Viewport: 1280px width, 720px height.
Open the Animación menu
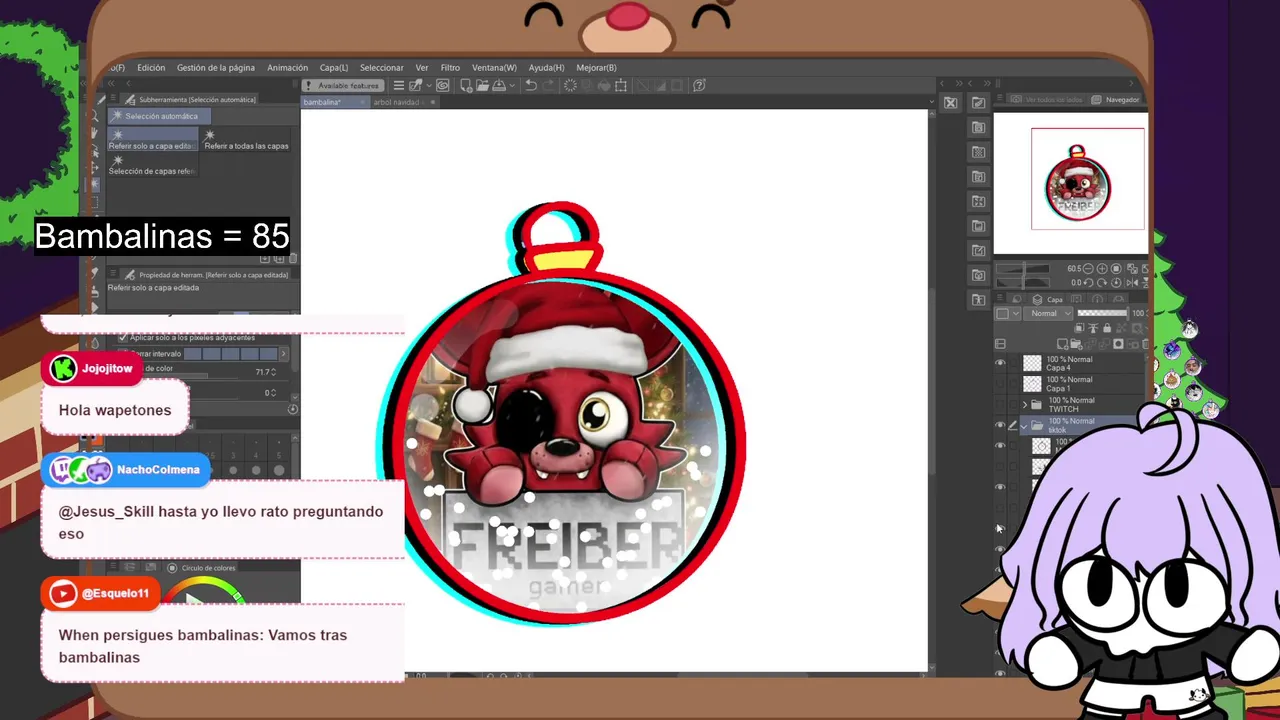[287, 68]
